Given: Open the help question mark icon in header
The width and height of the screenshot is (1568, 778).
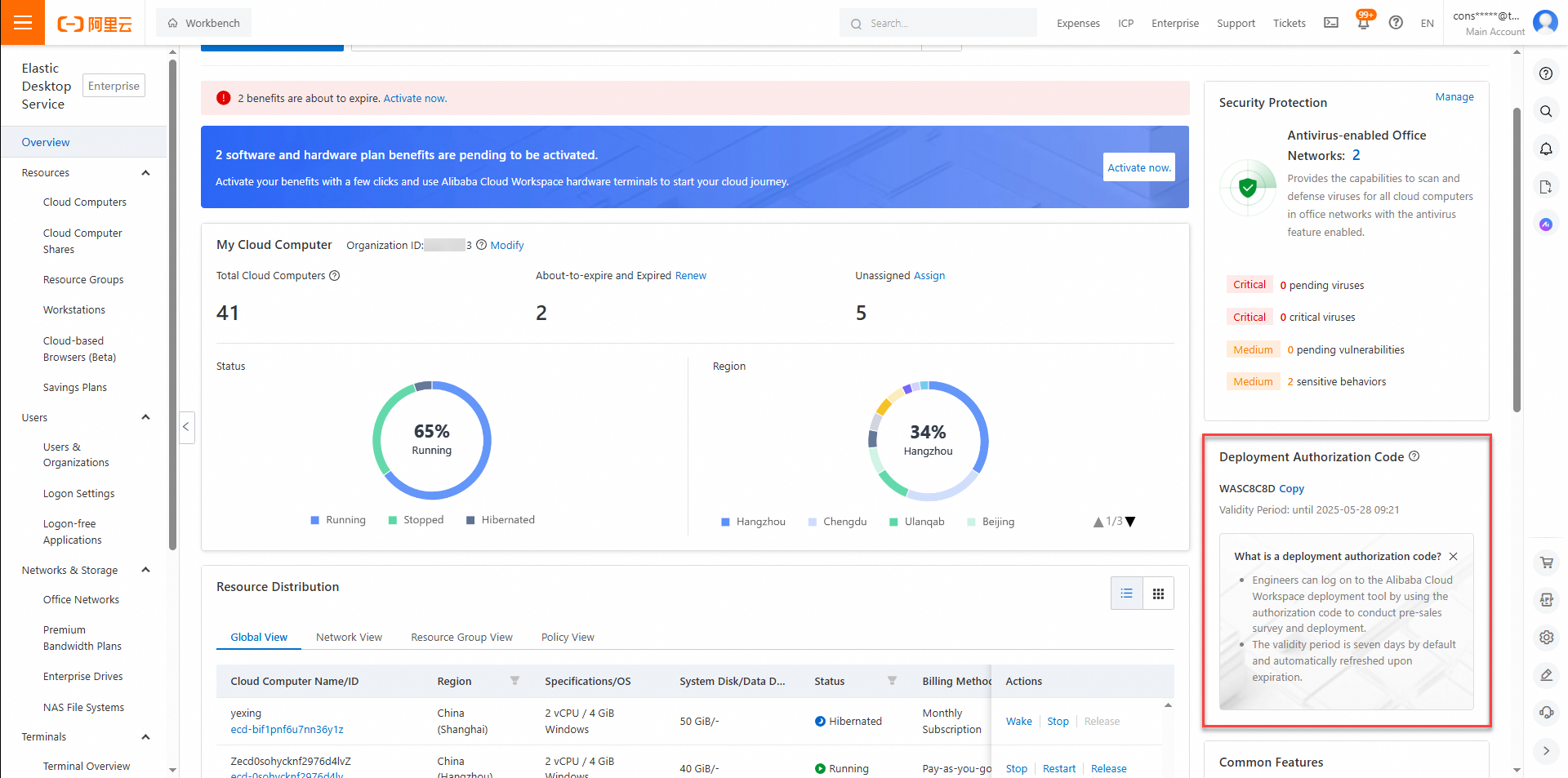Looking at the screenshot, I should (x=1396, y=23).
